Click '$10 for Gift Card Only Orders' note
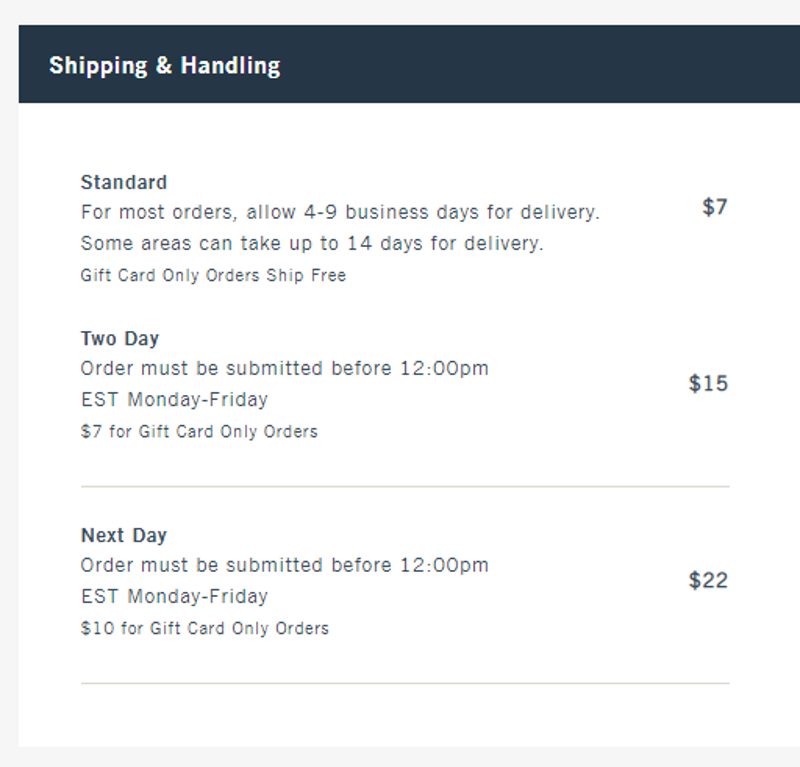 click(205, 628)
